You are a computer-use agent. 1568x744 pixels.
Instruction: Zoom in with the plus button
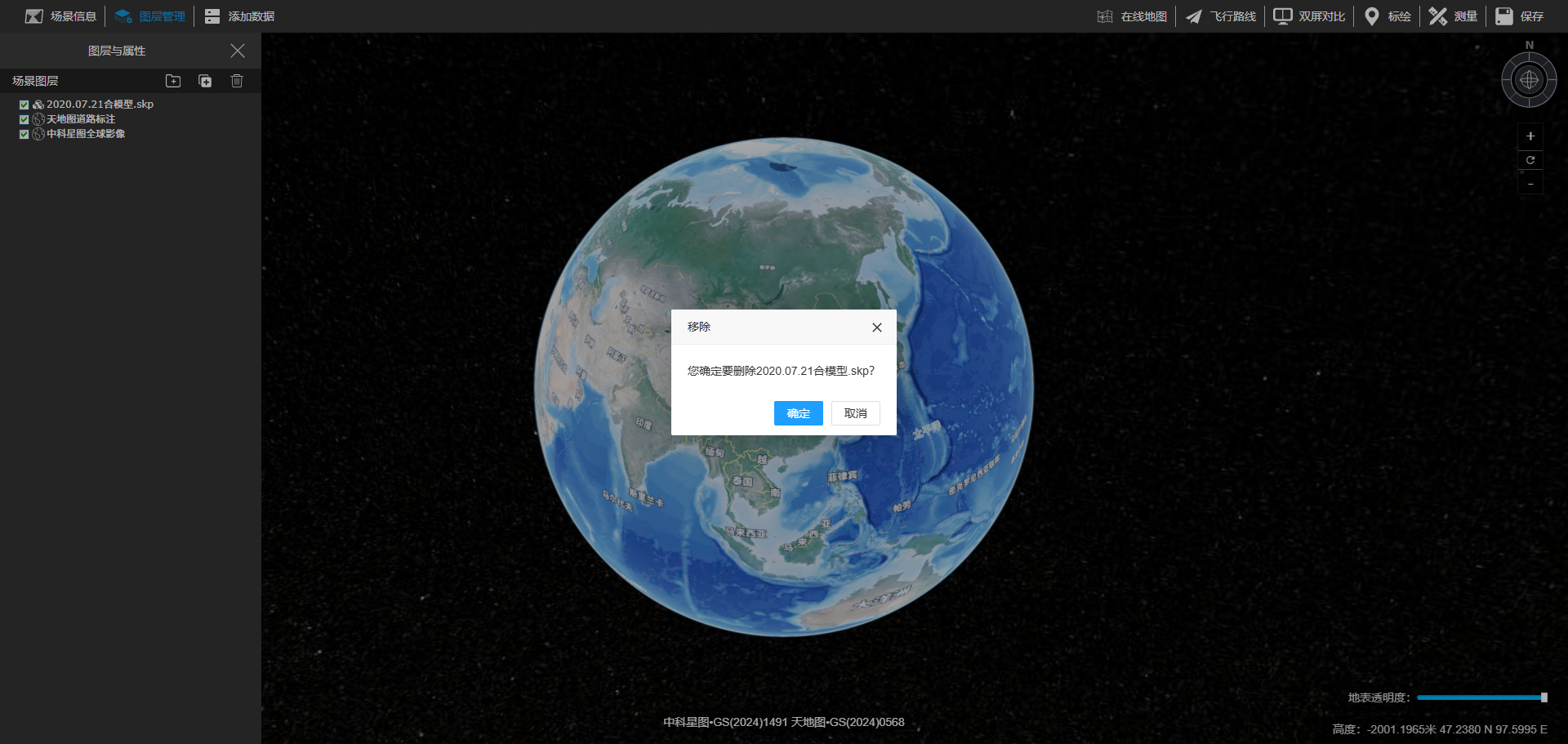1530,136
